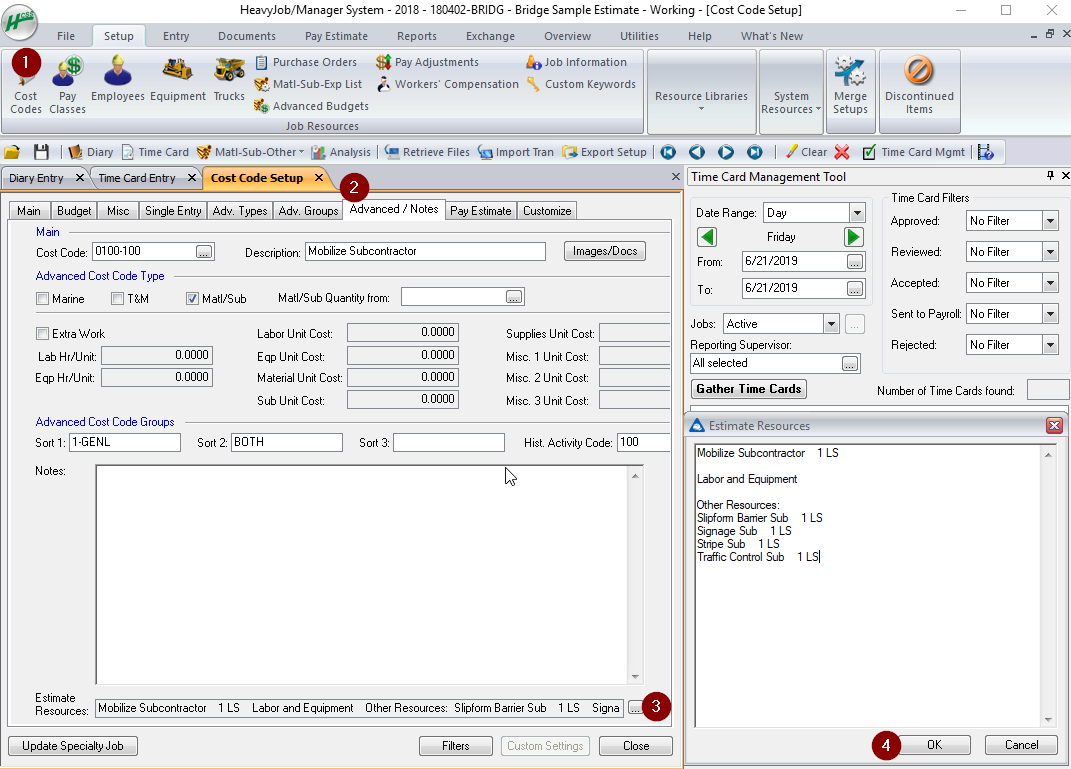Open the Diary toolbar item
The width and height of the screenshot is (1071, 769).
coord(96,151)
